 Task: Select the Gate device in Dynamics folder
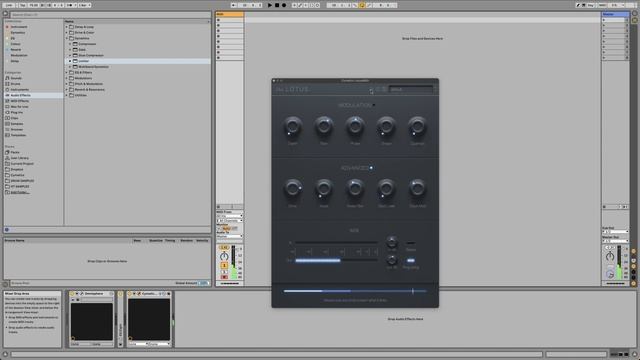point(82,49)
